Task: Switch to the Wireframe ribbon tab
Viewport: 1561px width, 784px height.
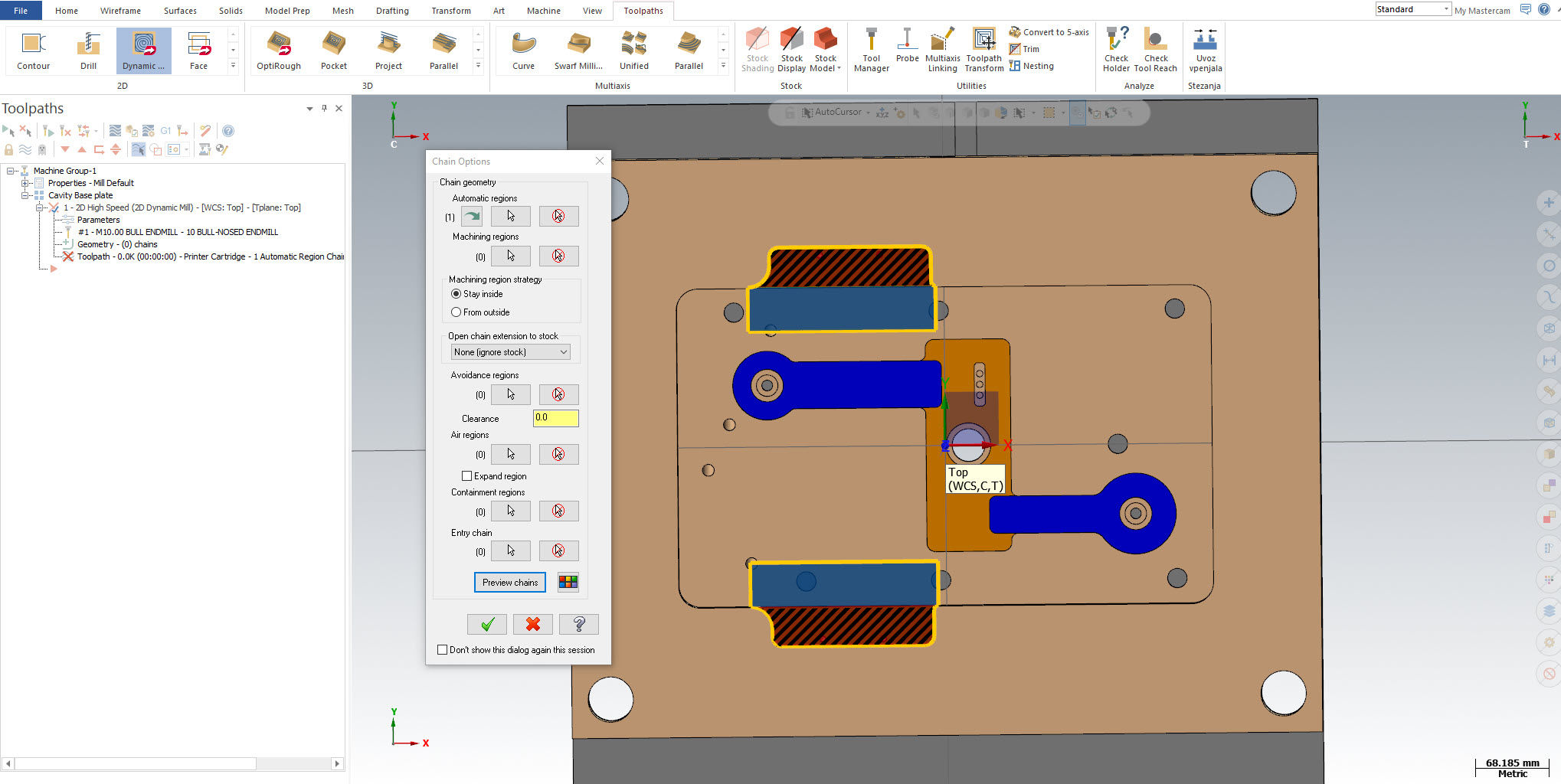Action: 120,11
